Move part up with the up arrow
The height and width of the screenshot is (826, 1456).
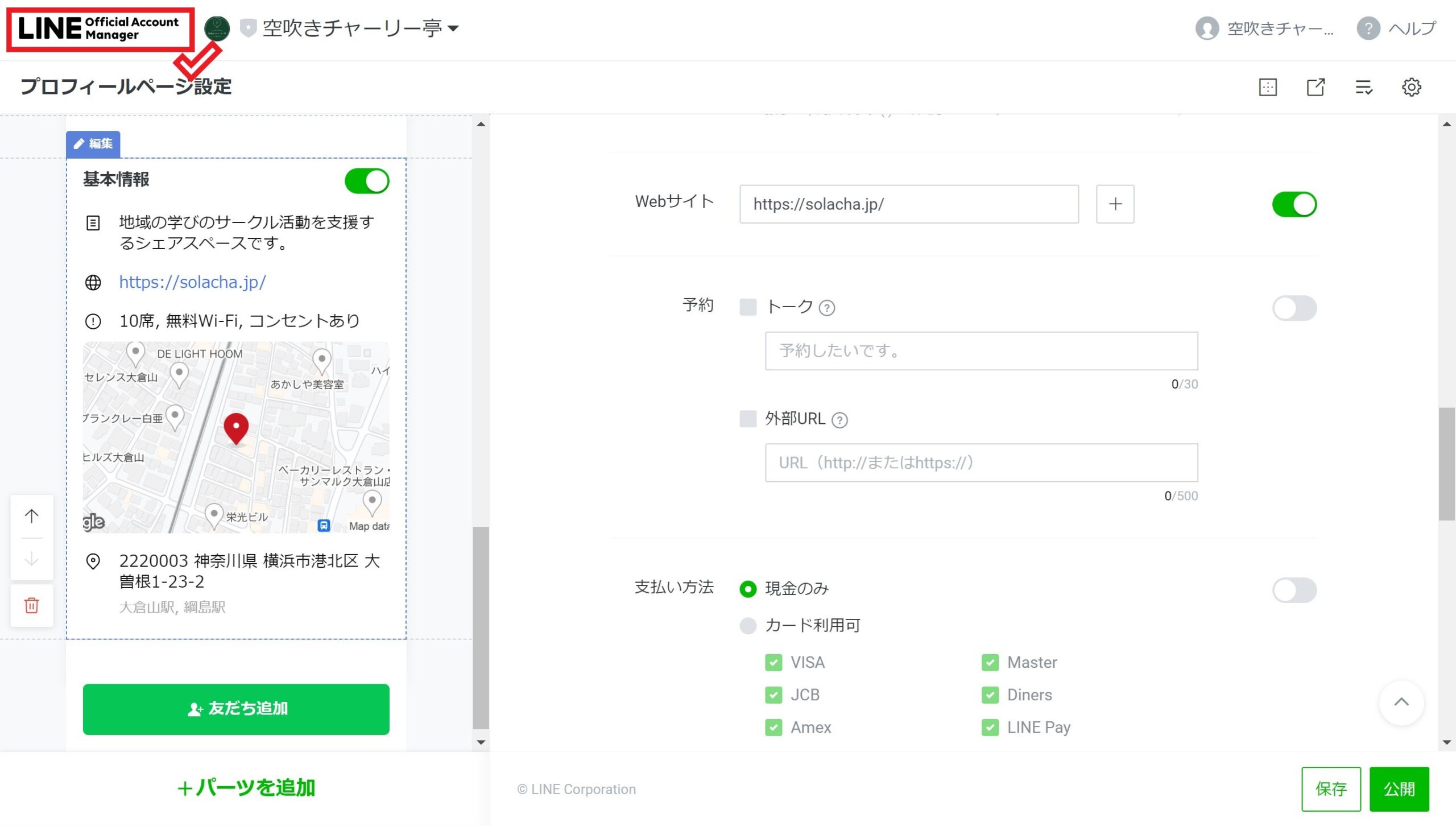pyautogui.click(x=32, y=516)
